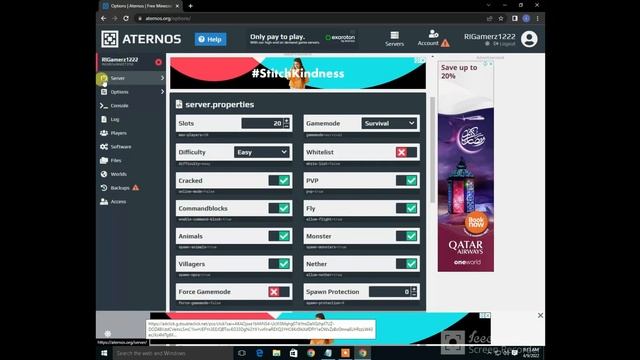
Task: Open Microsoft Store from the taskbar
Action: pos(293,353)
